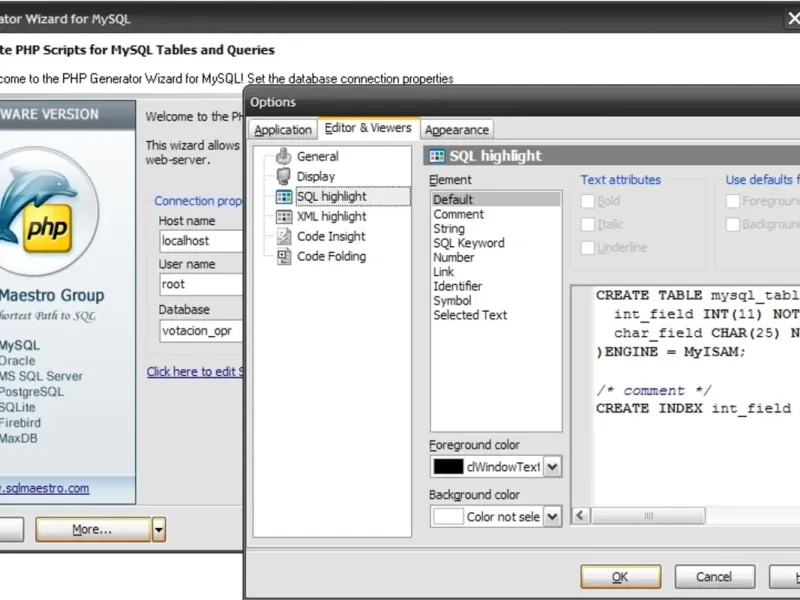Toggle the default Background checkbox

click(x=733, y=224)
